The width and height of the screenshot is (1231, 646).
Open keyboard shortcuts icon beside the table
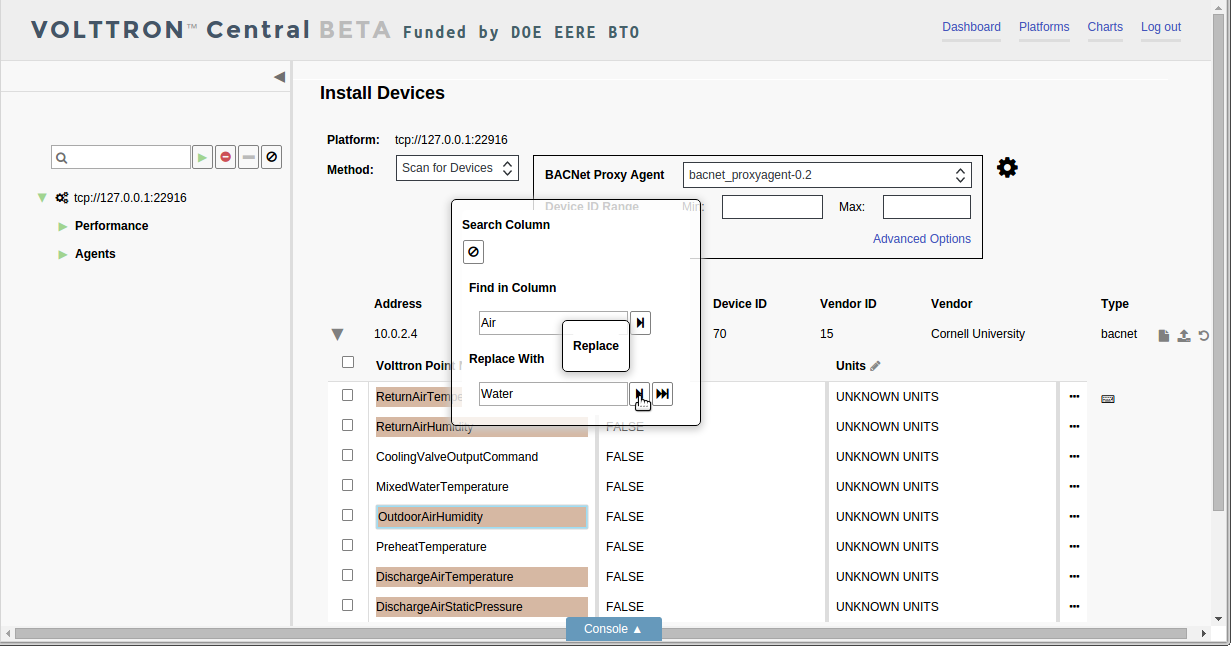[x=1108, y=399]
